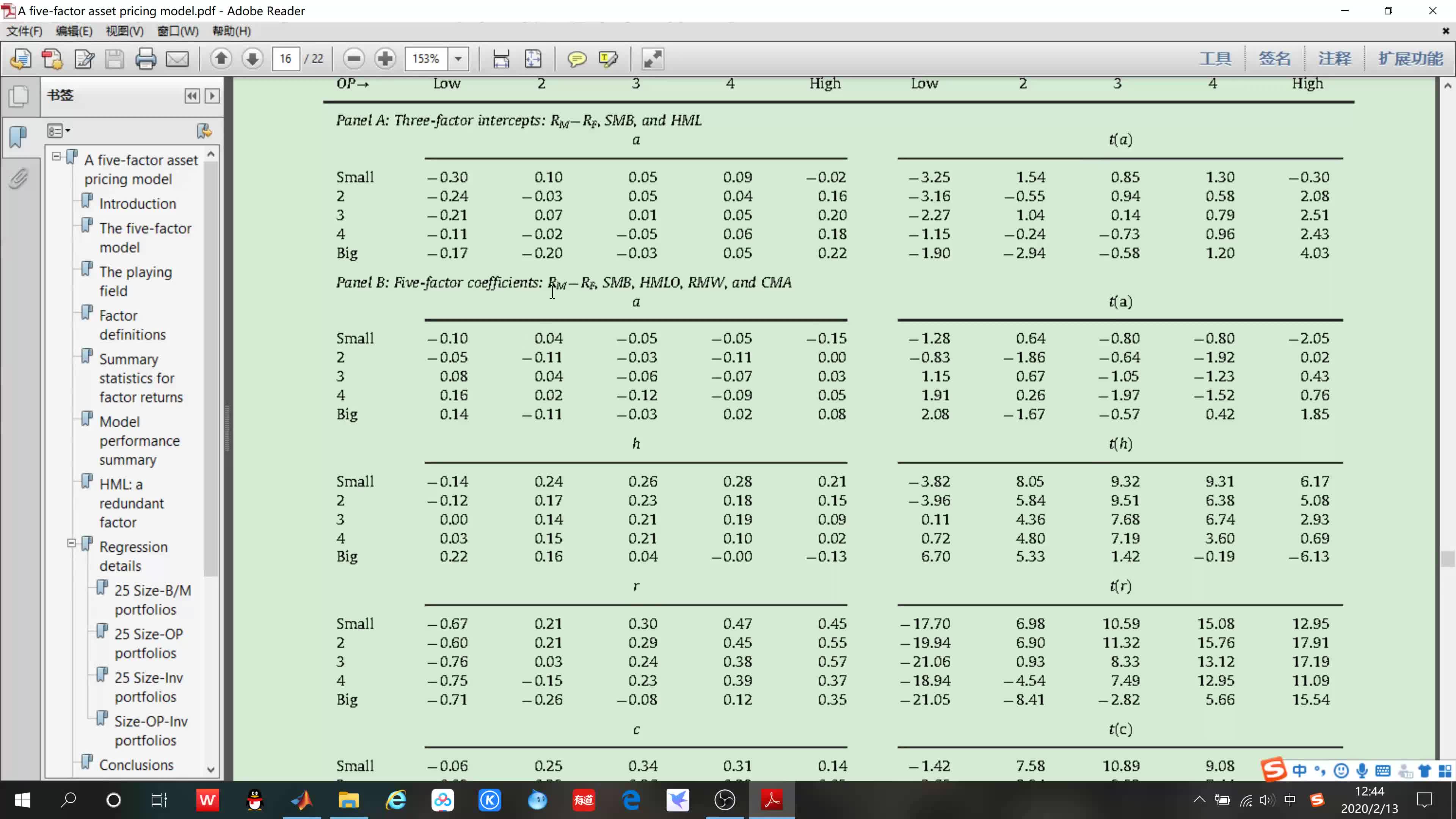1456x819 pixels.
Task: Click the zoom in plus button
Action: 385,58
